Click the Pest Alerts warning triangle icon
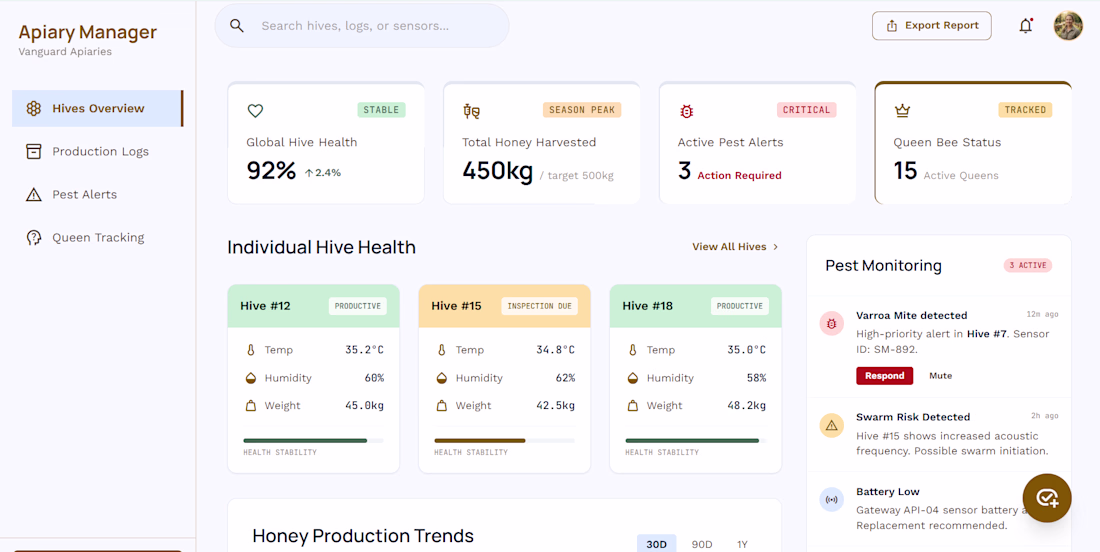1100x552 pixels. tap(34, 194)
